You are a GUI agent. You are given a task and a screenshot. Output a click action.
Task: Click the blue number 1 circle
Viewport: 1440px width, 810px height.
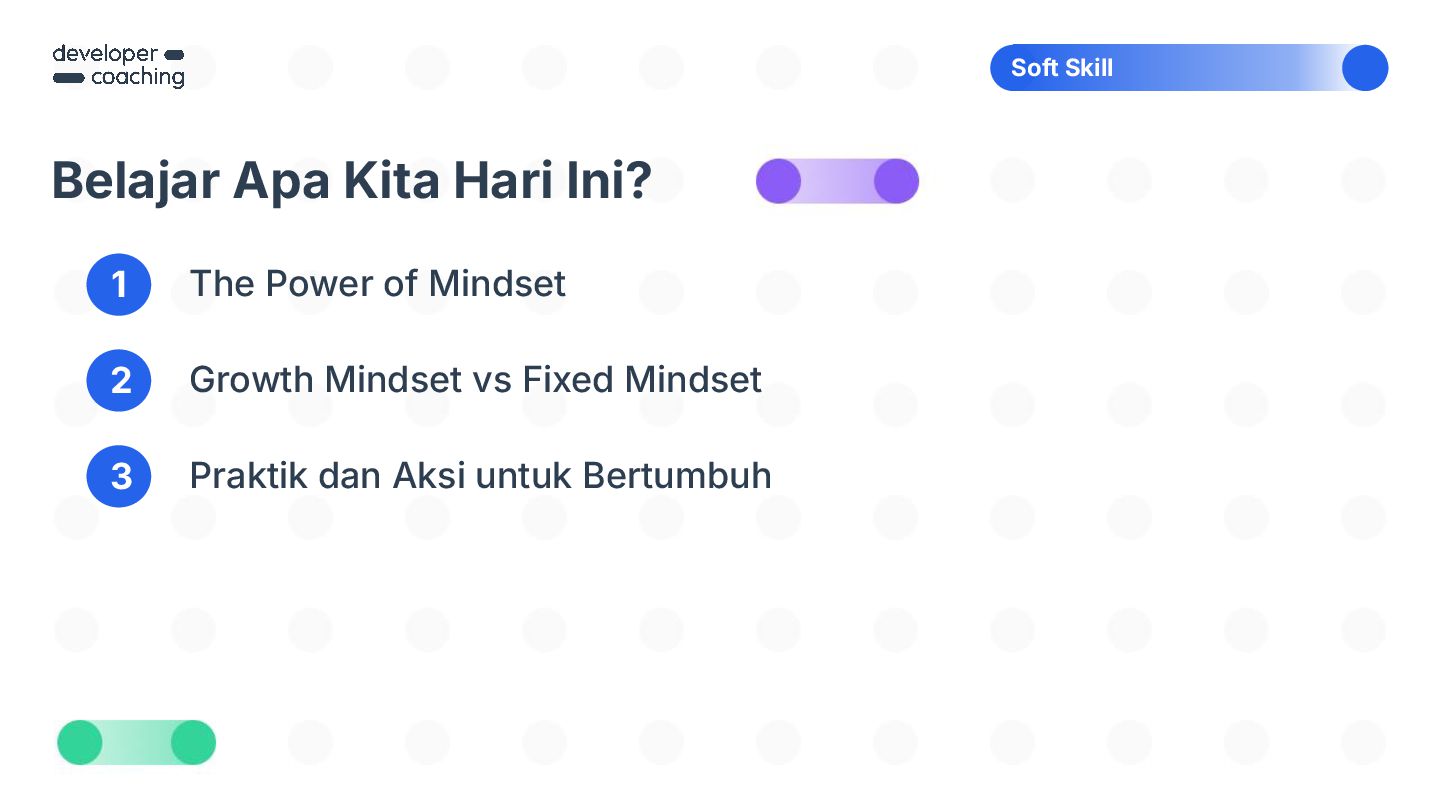click(119, 284)
